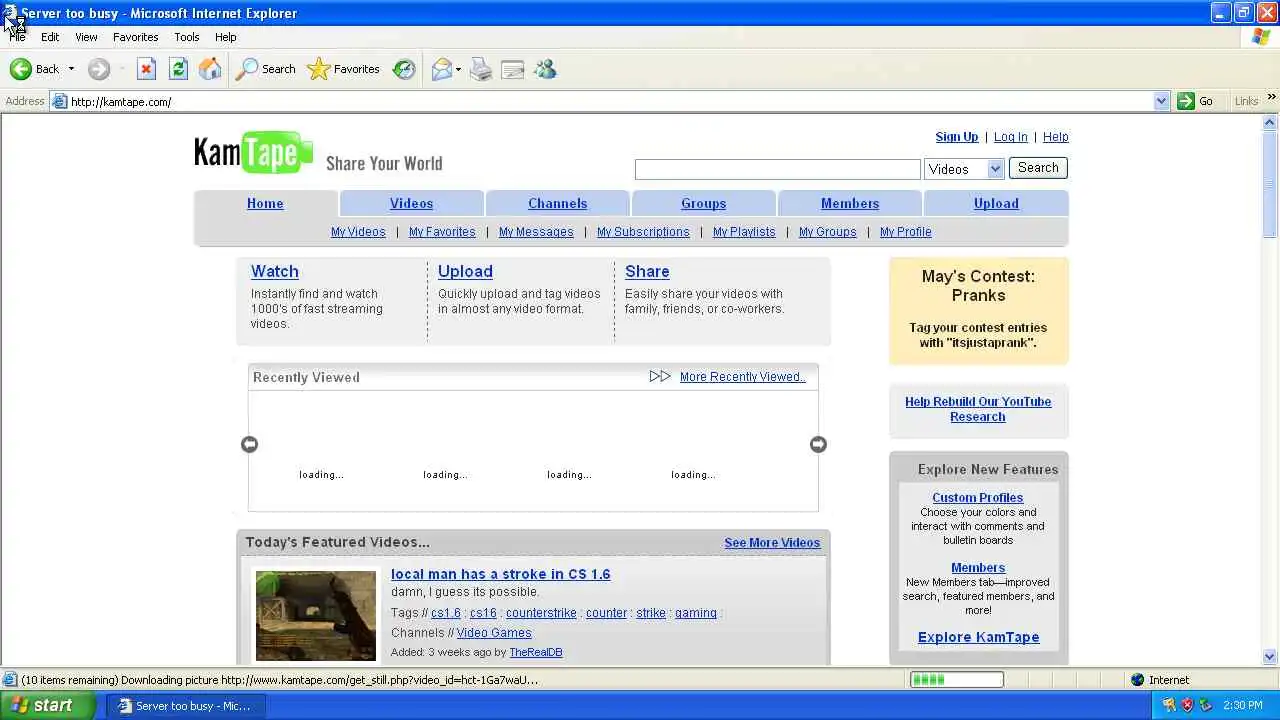Viewport: 1280px width, 720px height.
Task: Click the page icon in address bar
Action: tap(60, 101)
